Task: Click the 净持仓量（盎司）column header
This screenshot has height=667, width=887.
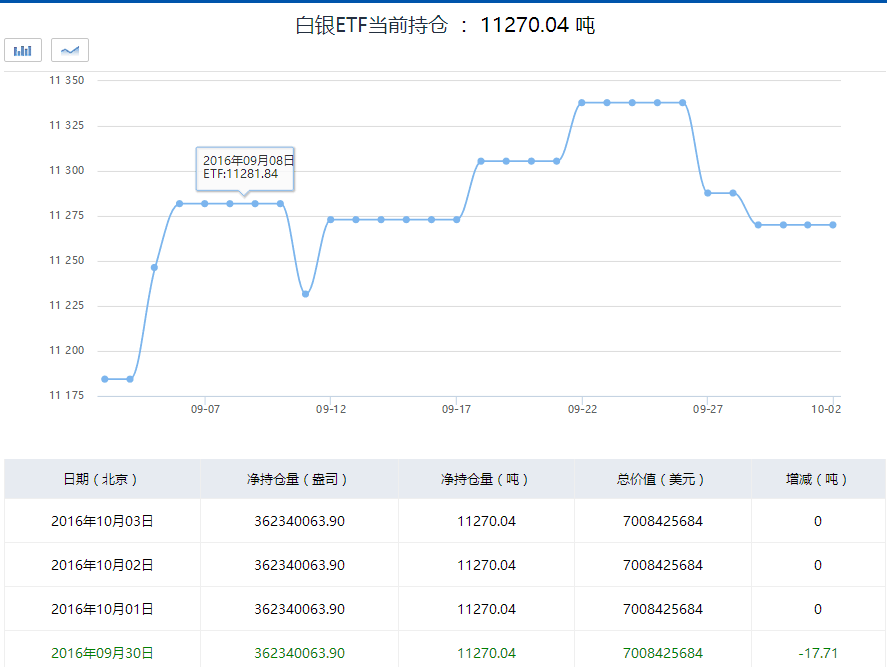Action: click(299, 479)
